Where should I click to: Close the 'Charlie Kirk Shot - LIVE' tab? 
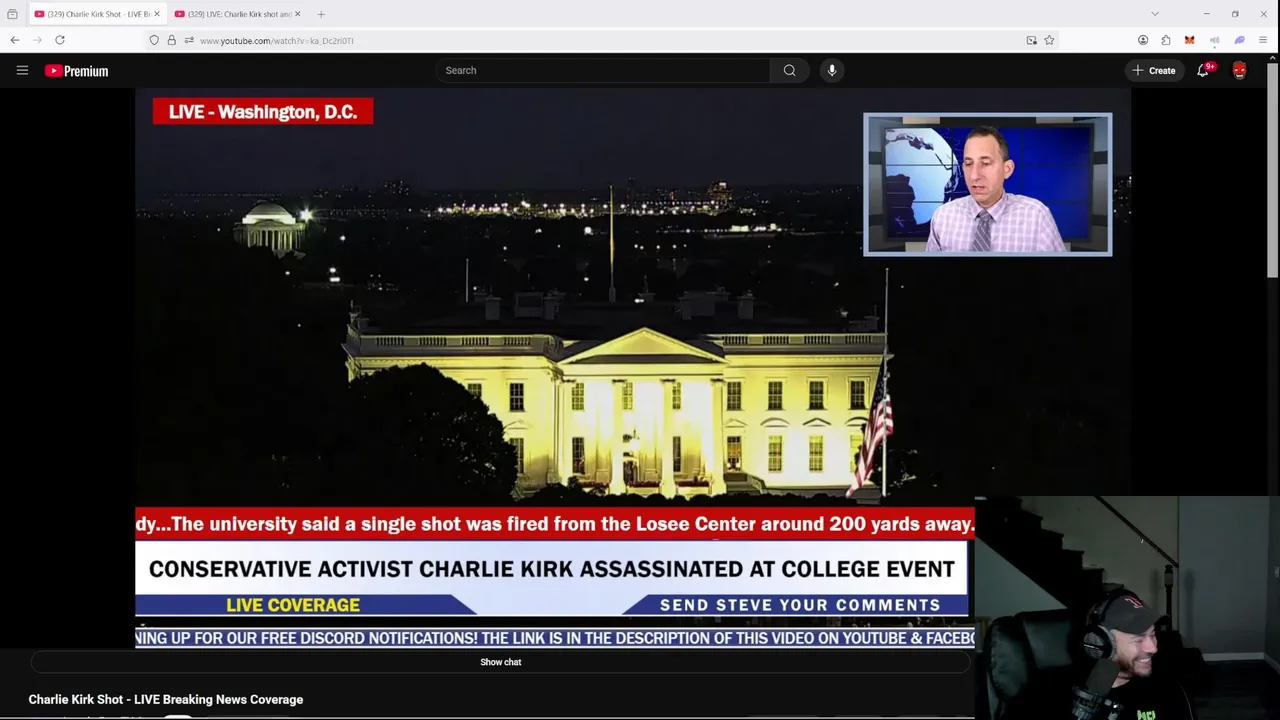(157, 14)
